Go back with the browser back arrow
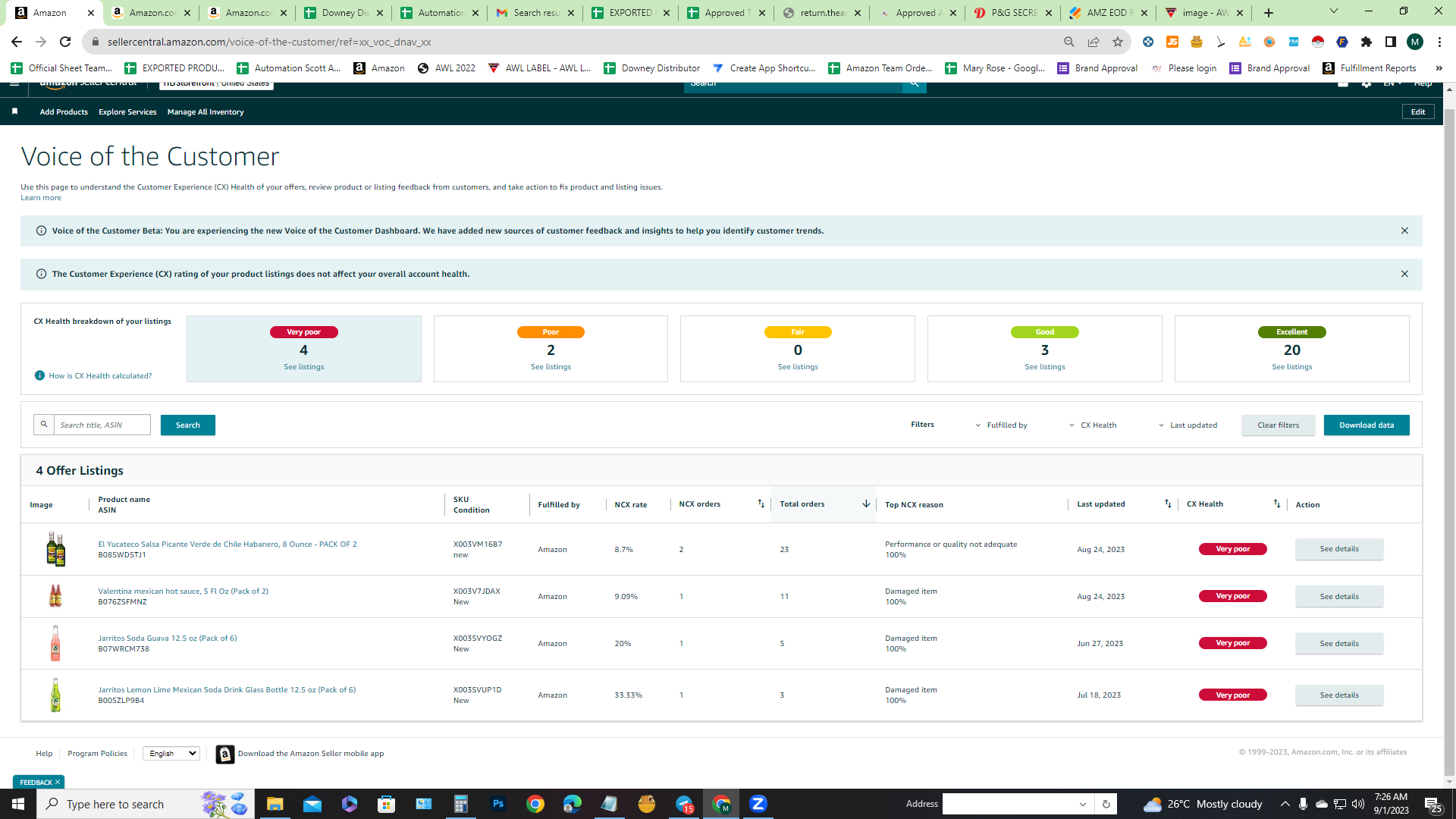The height and width of the screenshot is (819, 1456). point(17,42)
